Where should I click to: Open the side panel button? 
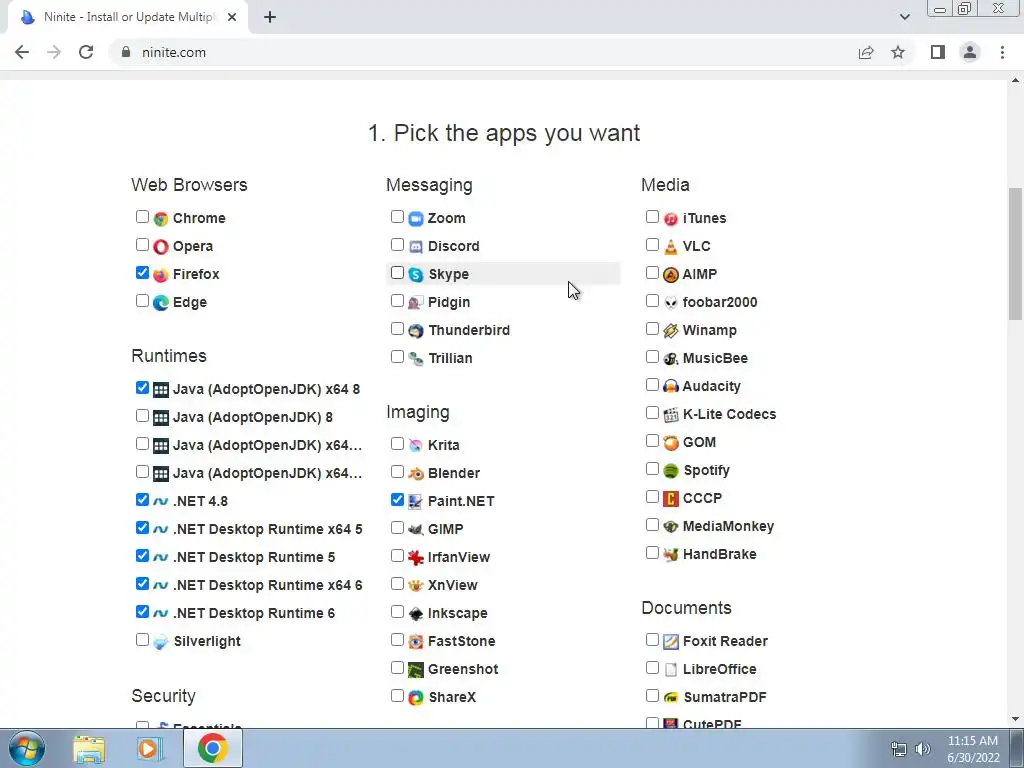pos(938,52)
